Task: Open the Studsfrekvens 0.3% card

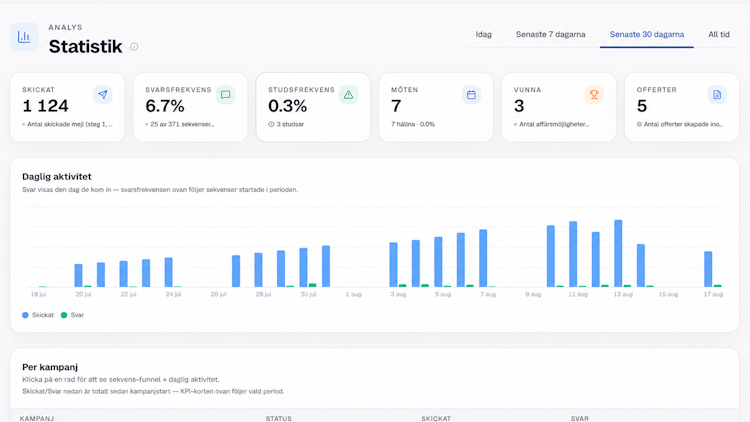Action: pyautogui.click(x=313, y=107)
